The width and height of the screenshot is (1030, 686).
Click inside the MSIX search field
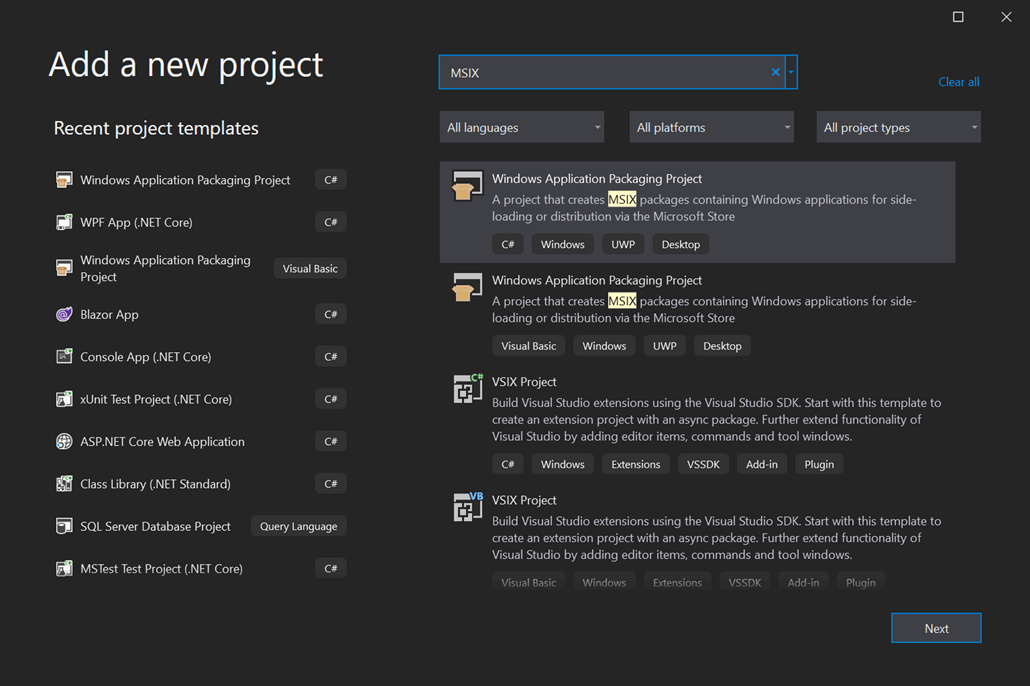(600, 72)
